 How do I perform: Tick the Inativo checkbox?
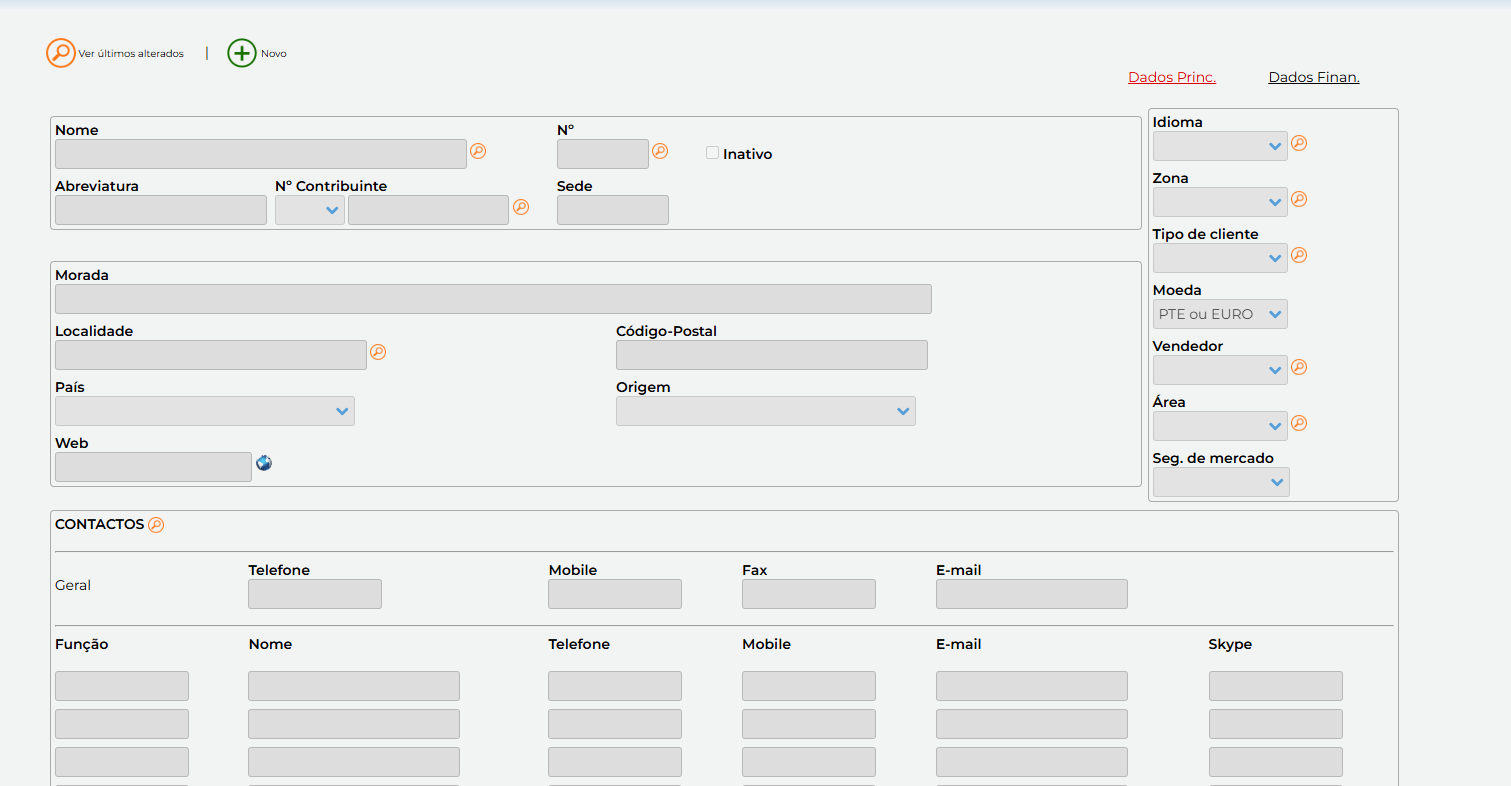pos(712,153)
